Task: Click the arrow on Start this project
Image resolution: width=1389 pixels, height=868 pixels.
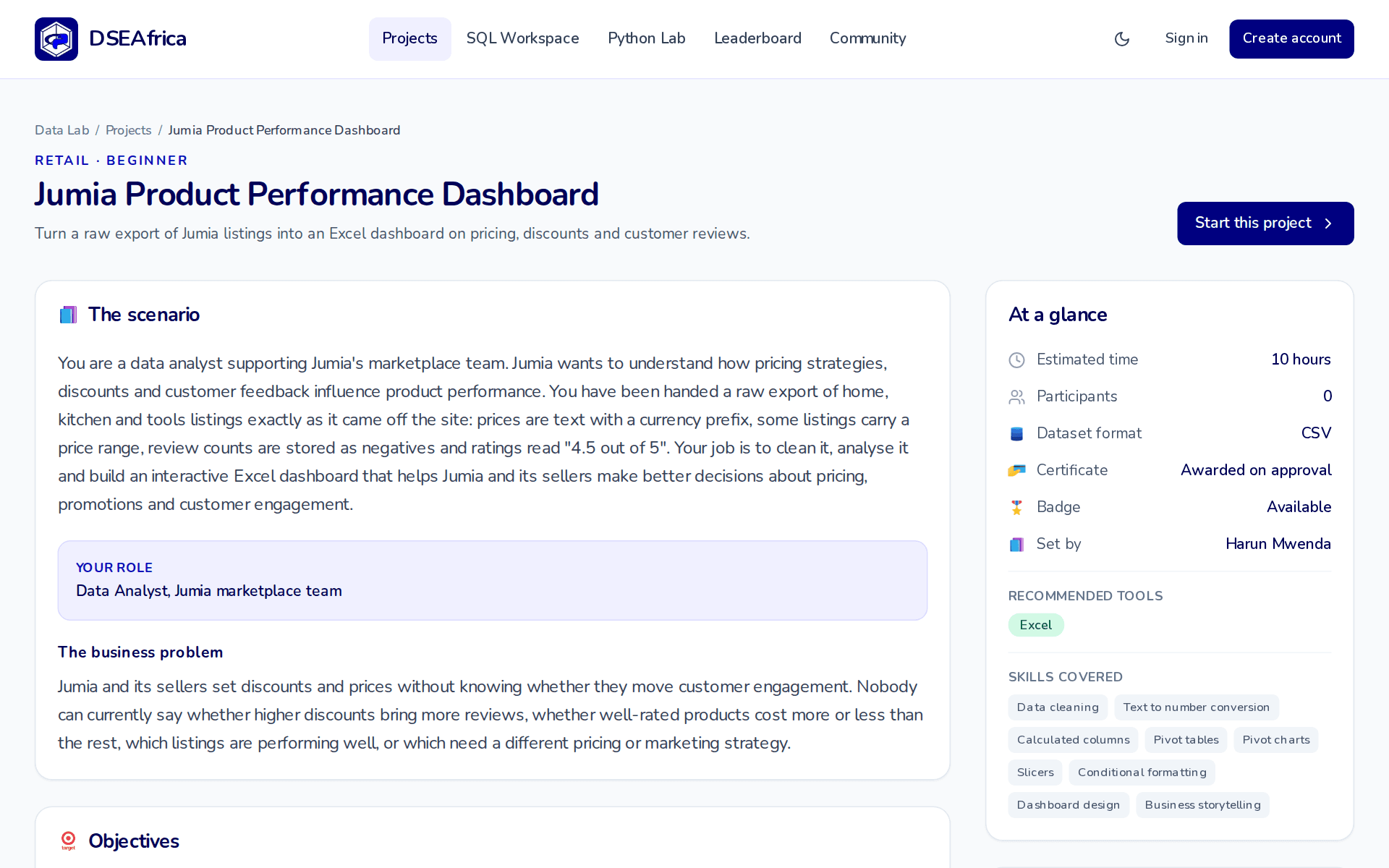Action: coord(1328,224)
